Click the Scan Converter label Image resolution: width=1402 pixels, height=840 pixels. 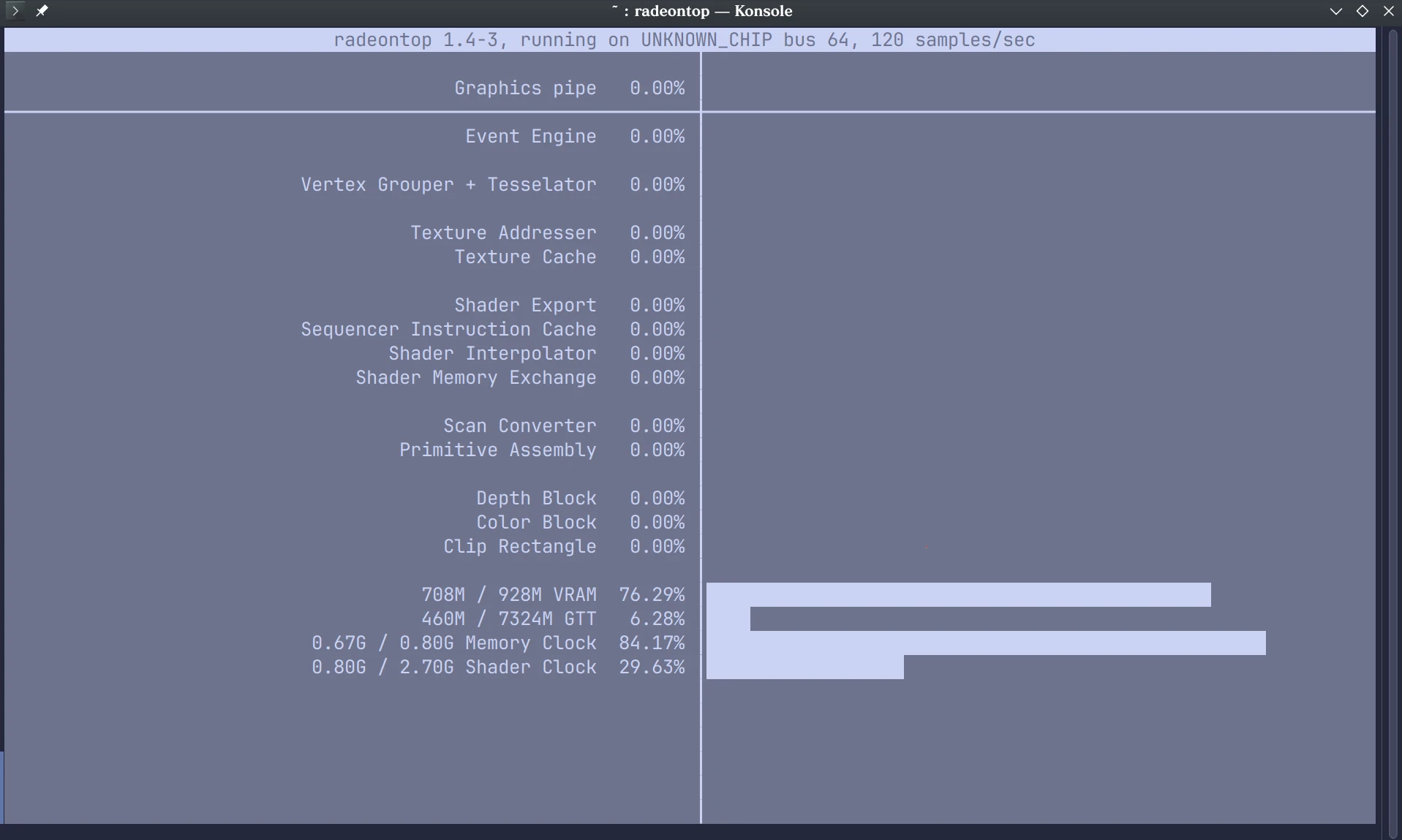[519, 426]
